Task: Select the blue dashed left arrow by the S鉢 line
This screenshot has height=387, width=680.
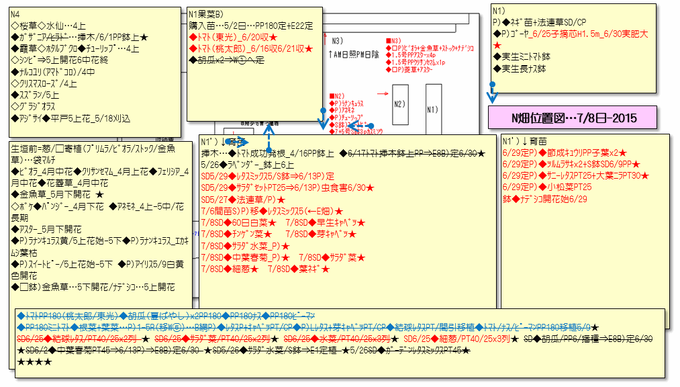Action: coord(360,126)
